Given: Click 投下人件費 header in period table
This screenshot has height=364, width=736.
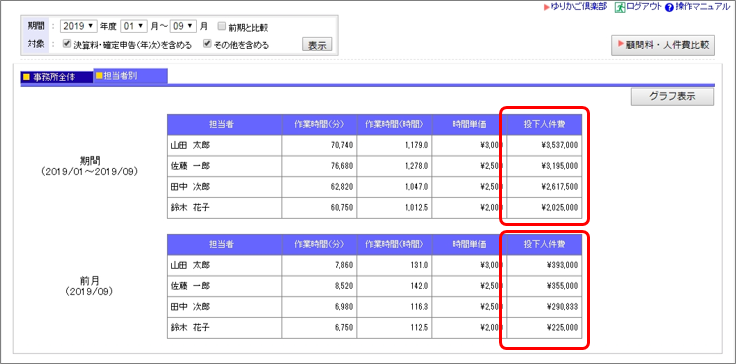Looking at the screenshot, I should [544, 125].
